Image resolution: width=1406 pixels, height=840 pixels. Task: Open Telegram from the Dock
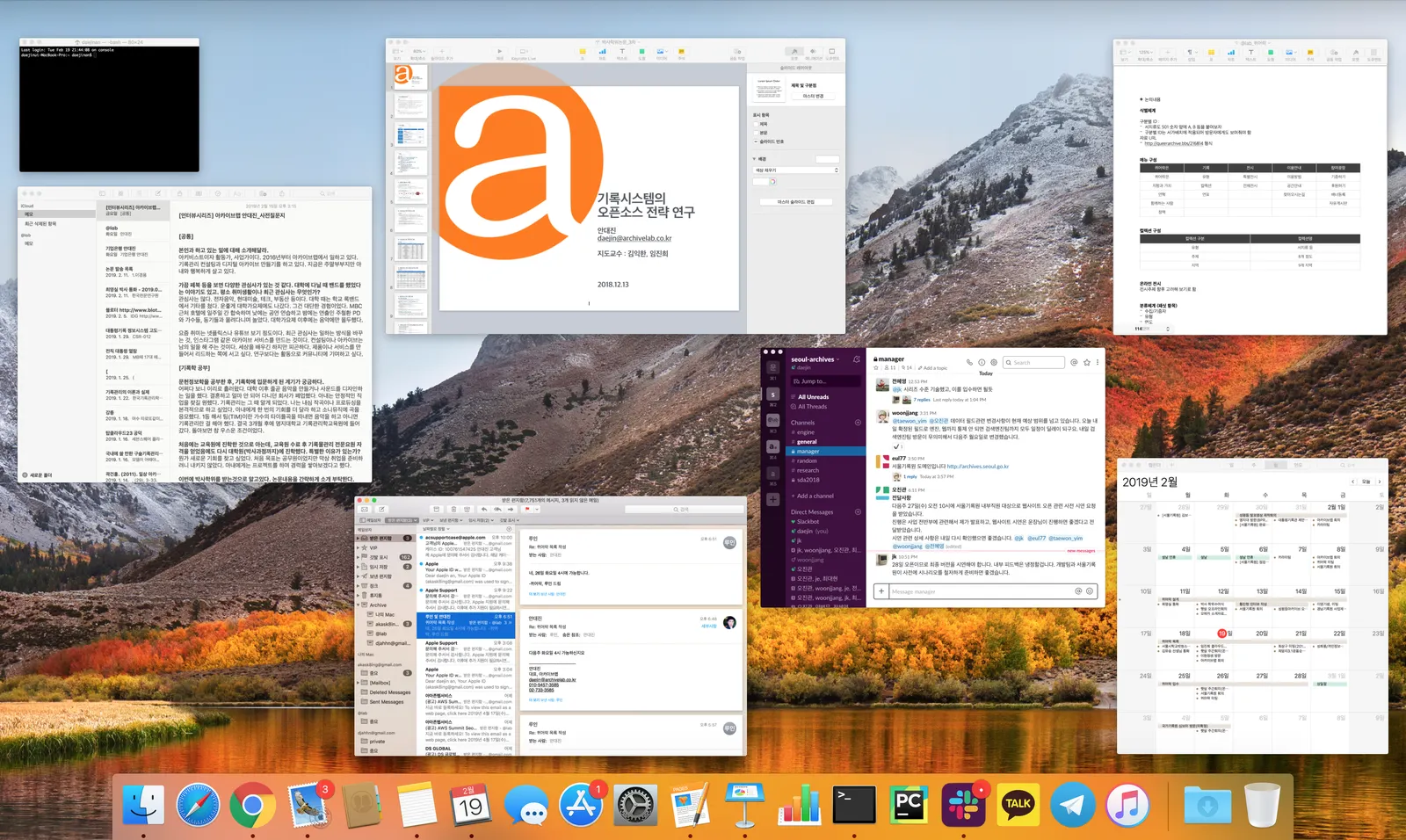pyautogui.click(x=1073, y=804)
